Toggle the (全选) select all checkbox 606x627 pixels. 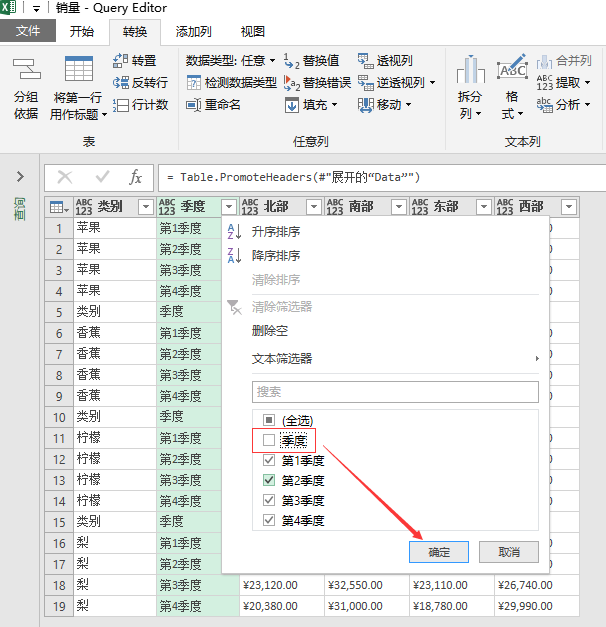(269, 420)
